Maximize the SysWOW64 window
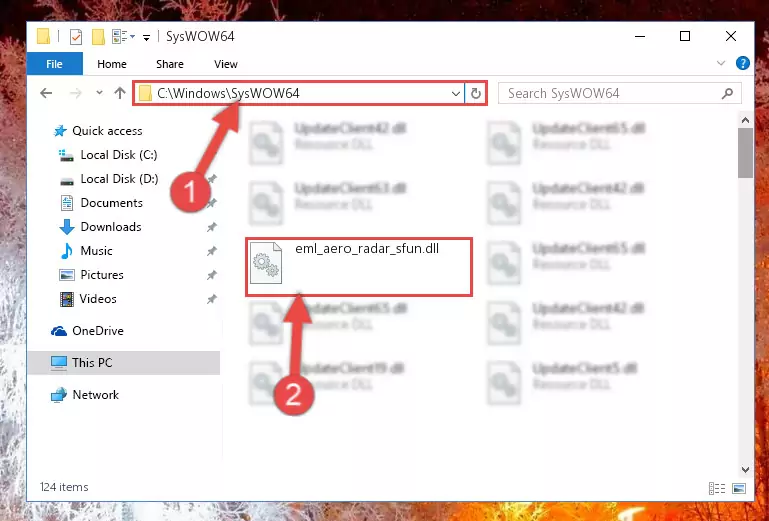 point(685,36)
